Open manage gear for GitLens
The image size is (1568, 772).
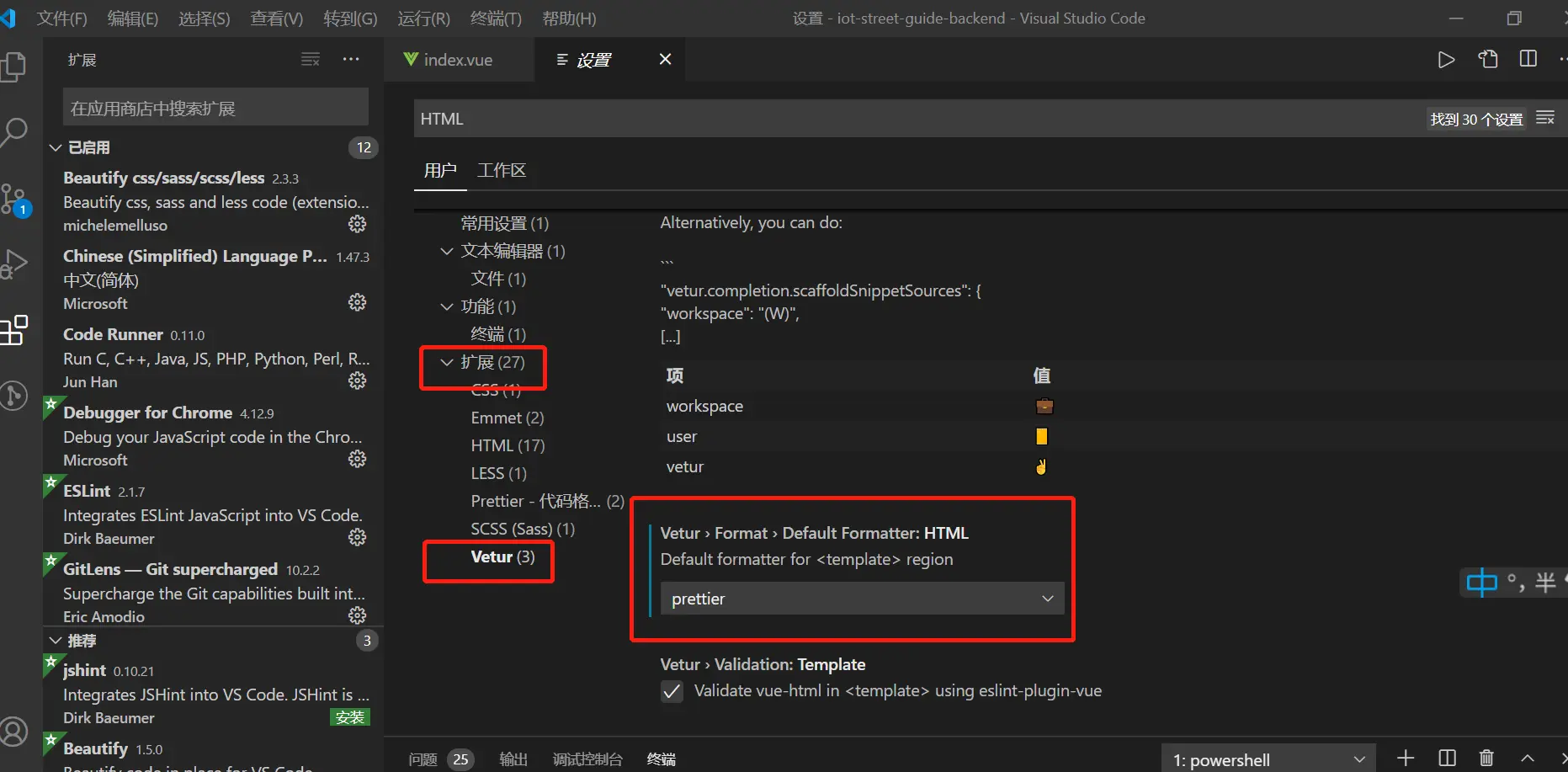[358, 615]
